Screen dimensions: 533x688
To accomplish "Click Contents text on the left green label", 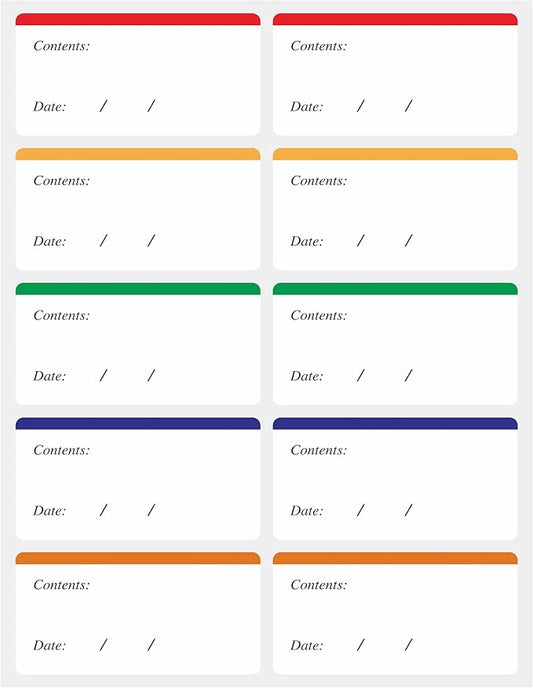I will (x=61, y=315).
